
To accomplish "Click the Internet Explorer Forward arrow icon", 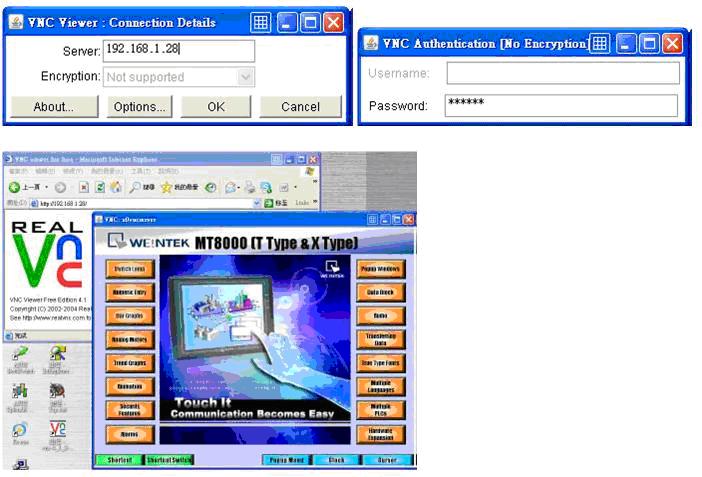I will 60,188.
